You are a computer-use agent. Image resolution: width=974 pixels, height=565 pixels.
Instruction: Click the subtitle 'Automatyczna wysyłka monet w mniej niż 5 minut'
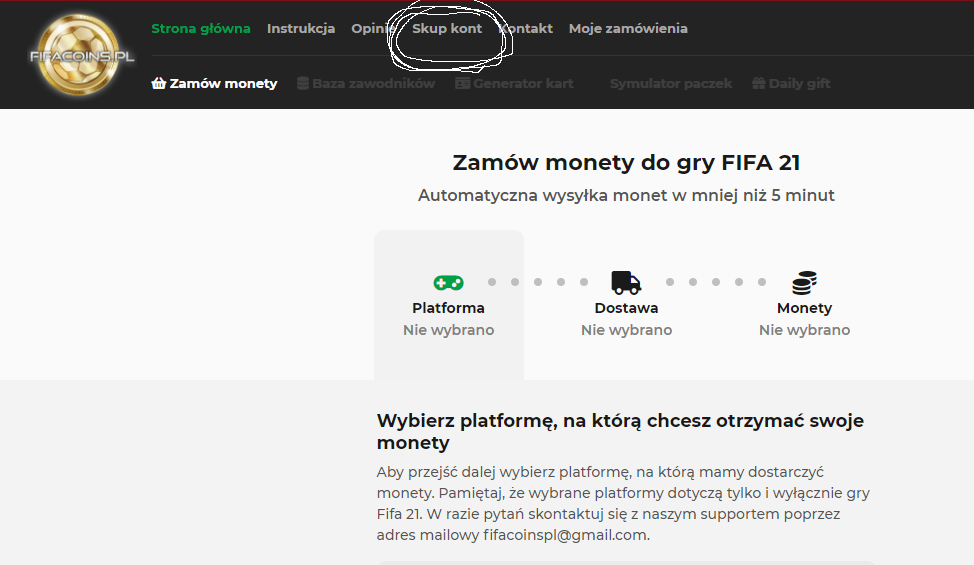point(626,196)
